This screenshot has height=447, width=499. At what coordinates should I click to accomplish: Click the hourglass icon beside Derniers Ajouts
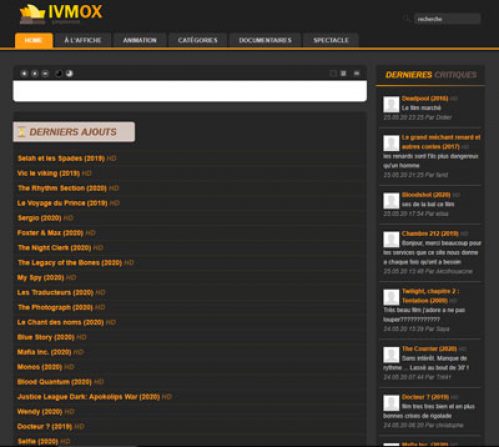pos(22,132)
